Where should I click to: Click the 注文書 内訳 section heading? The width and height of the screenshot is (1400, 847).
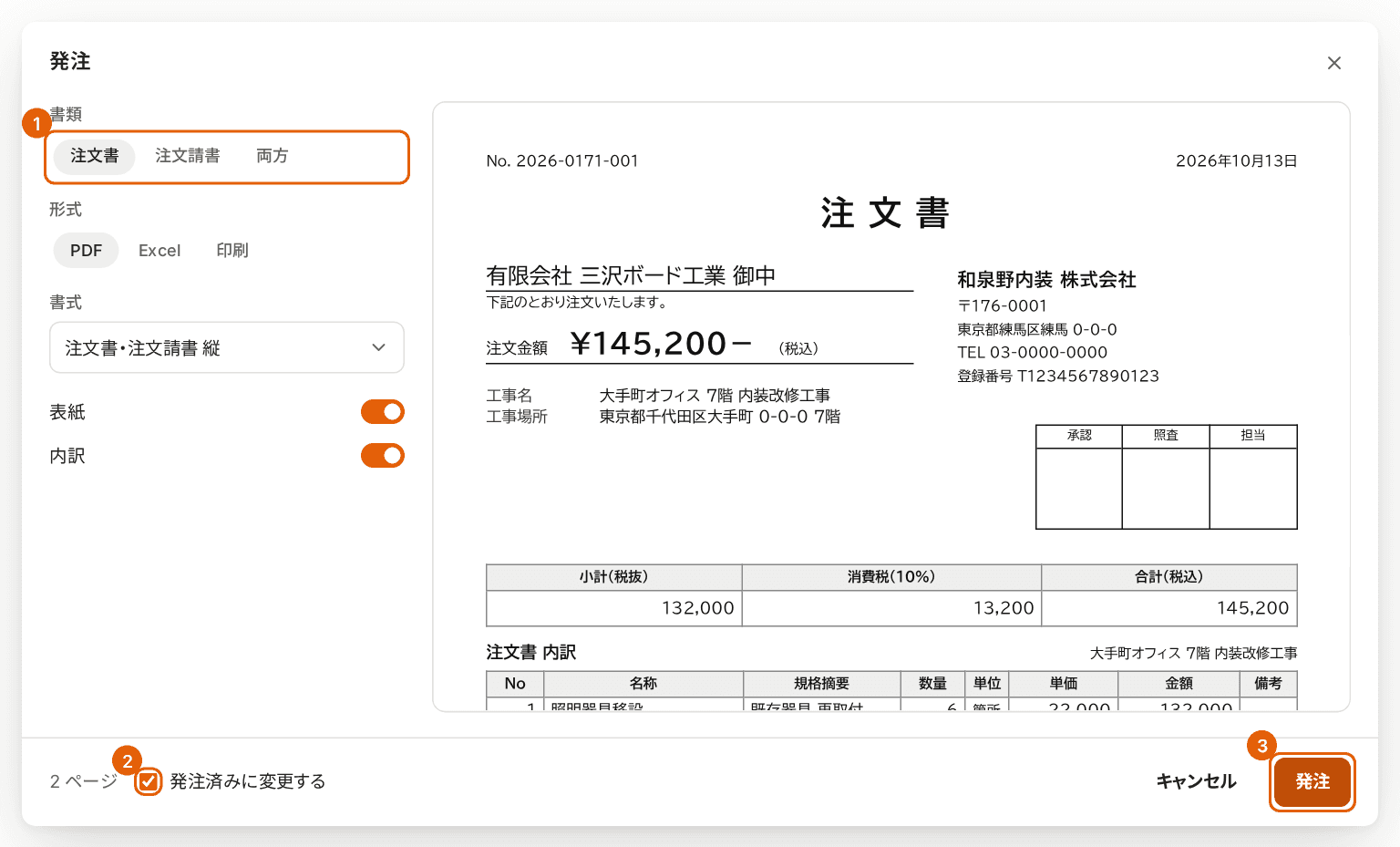(531, 653)
